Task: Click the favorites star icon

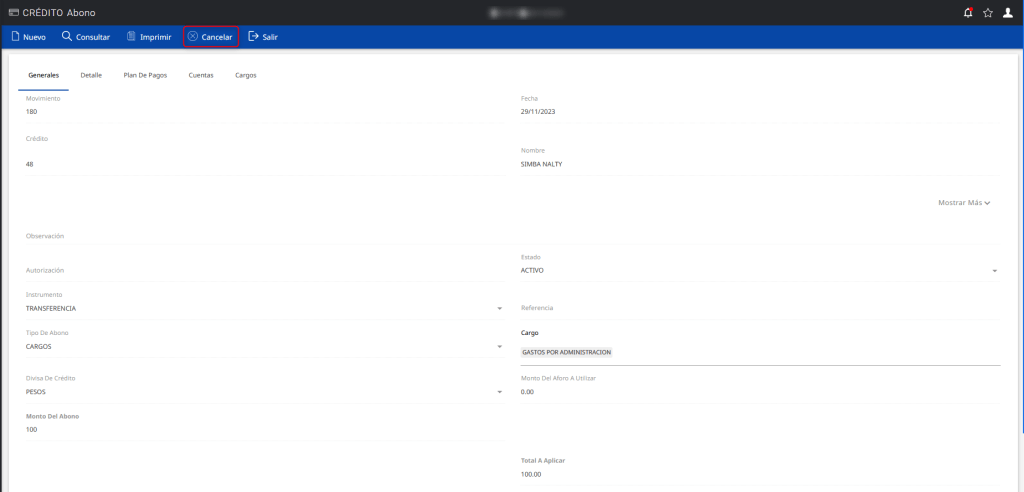Action: [988, 12]
